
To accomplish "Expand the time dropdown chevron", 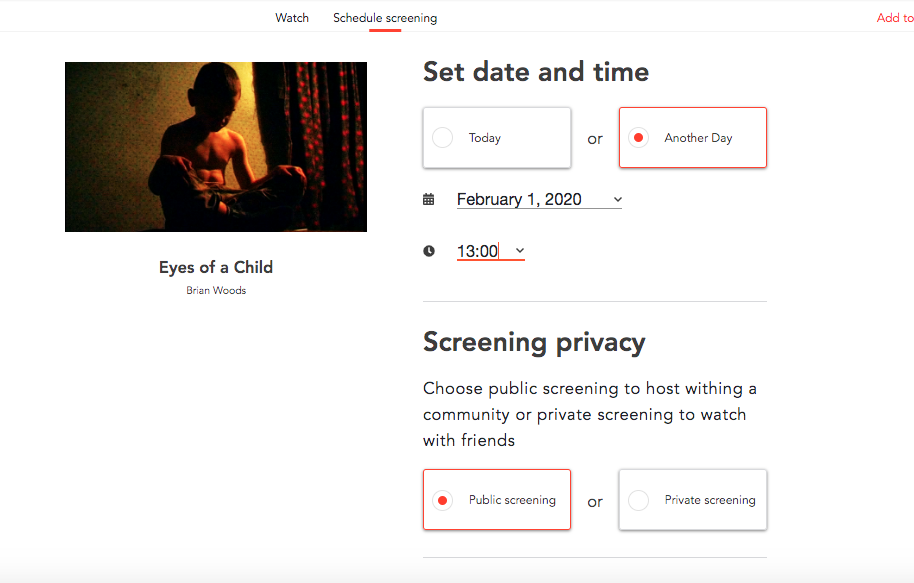I will tap(520, 251).
